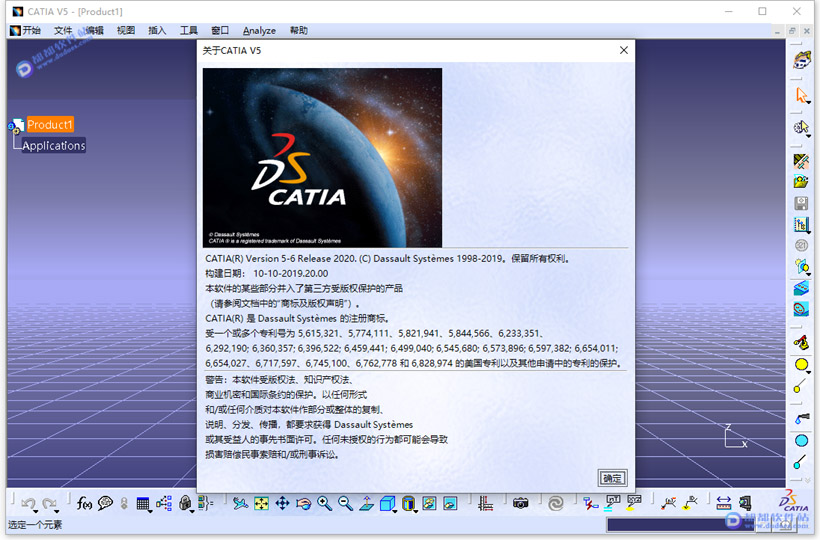Select the Rotate view hand tool

click(303, 503)
